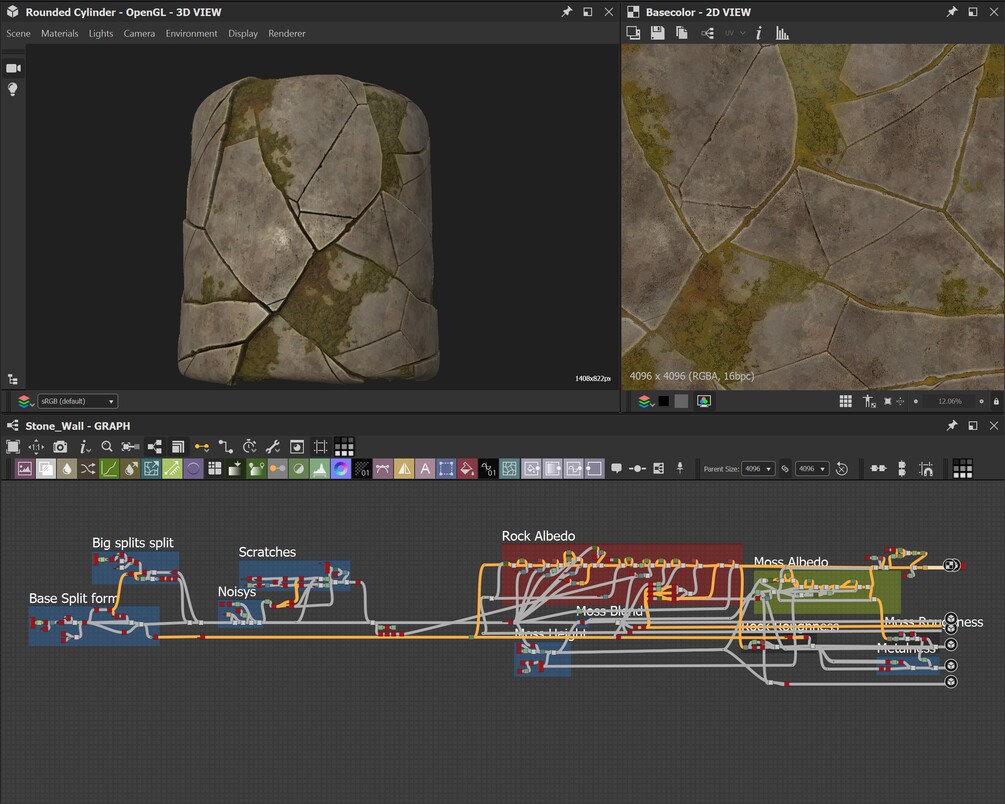Click the graph screenshot camera icon

coord(61,446)
